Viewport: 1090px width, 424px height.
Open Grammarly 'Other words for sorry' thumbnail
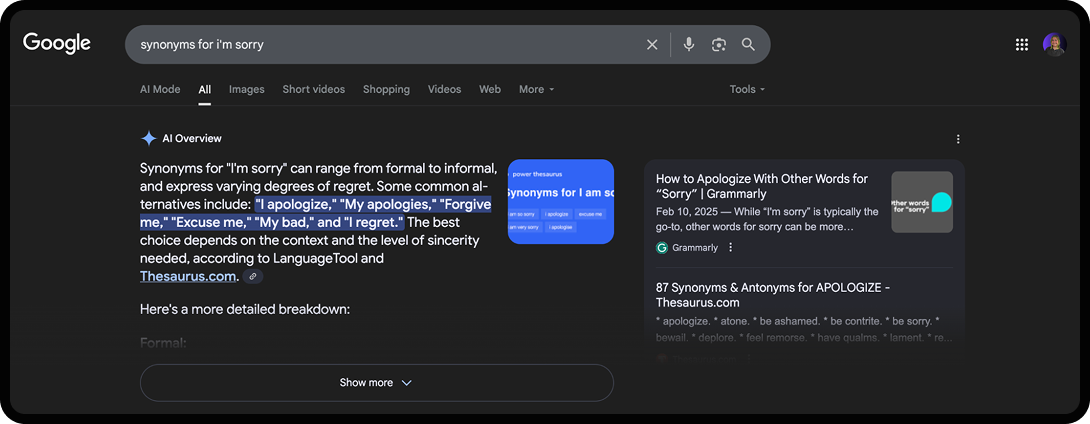[922, 202]
